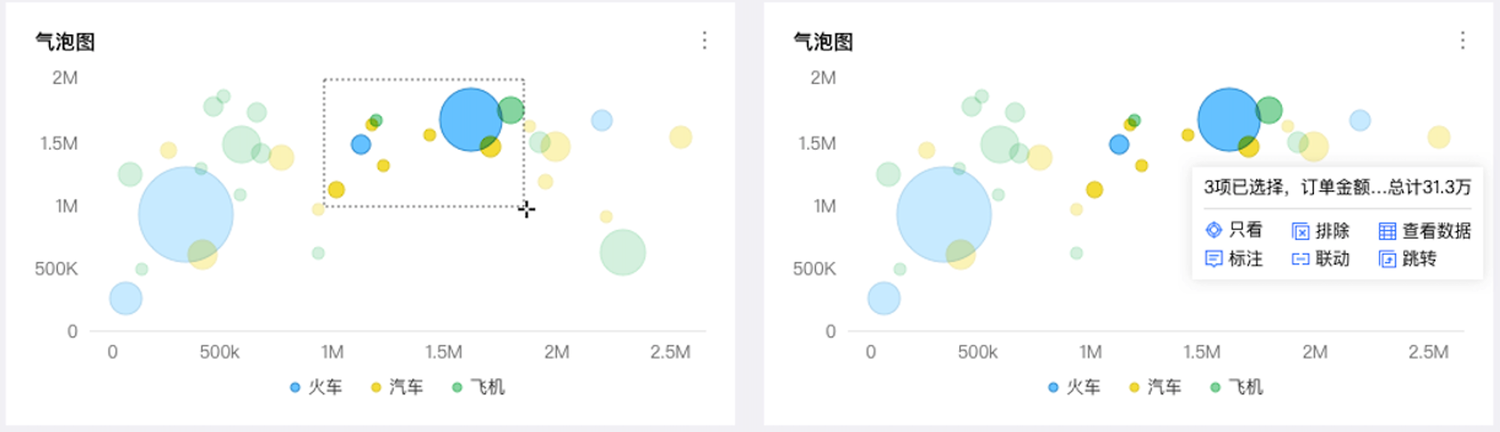Toggle 火车 legend in right chart

[x=1074, y=387]
